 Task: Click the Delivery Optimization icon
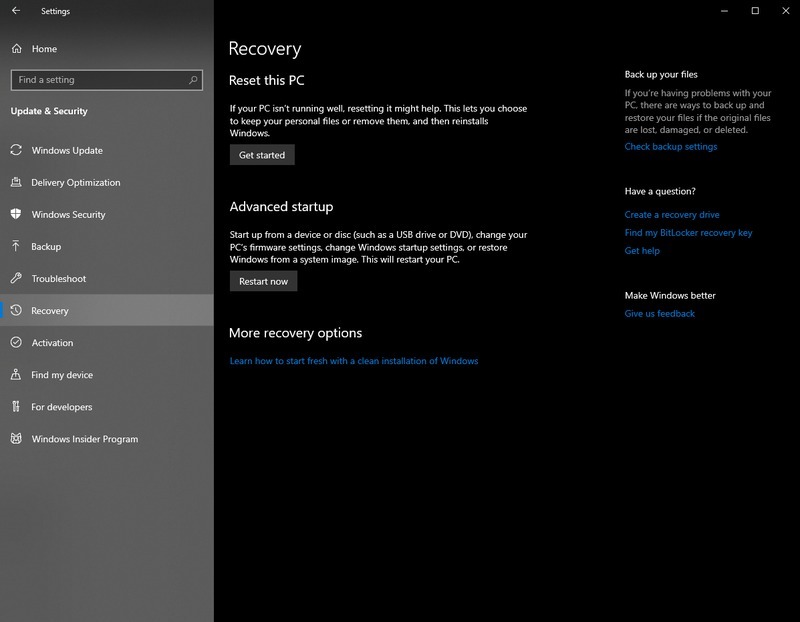pyautogui.click(x=16, y=182)
